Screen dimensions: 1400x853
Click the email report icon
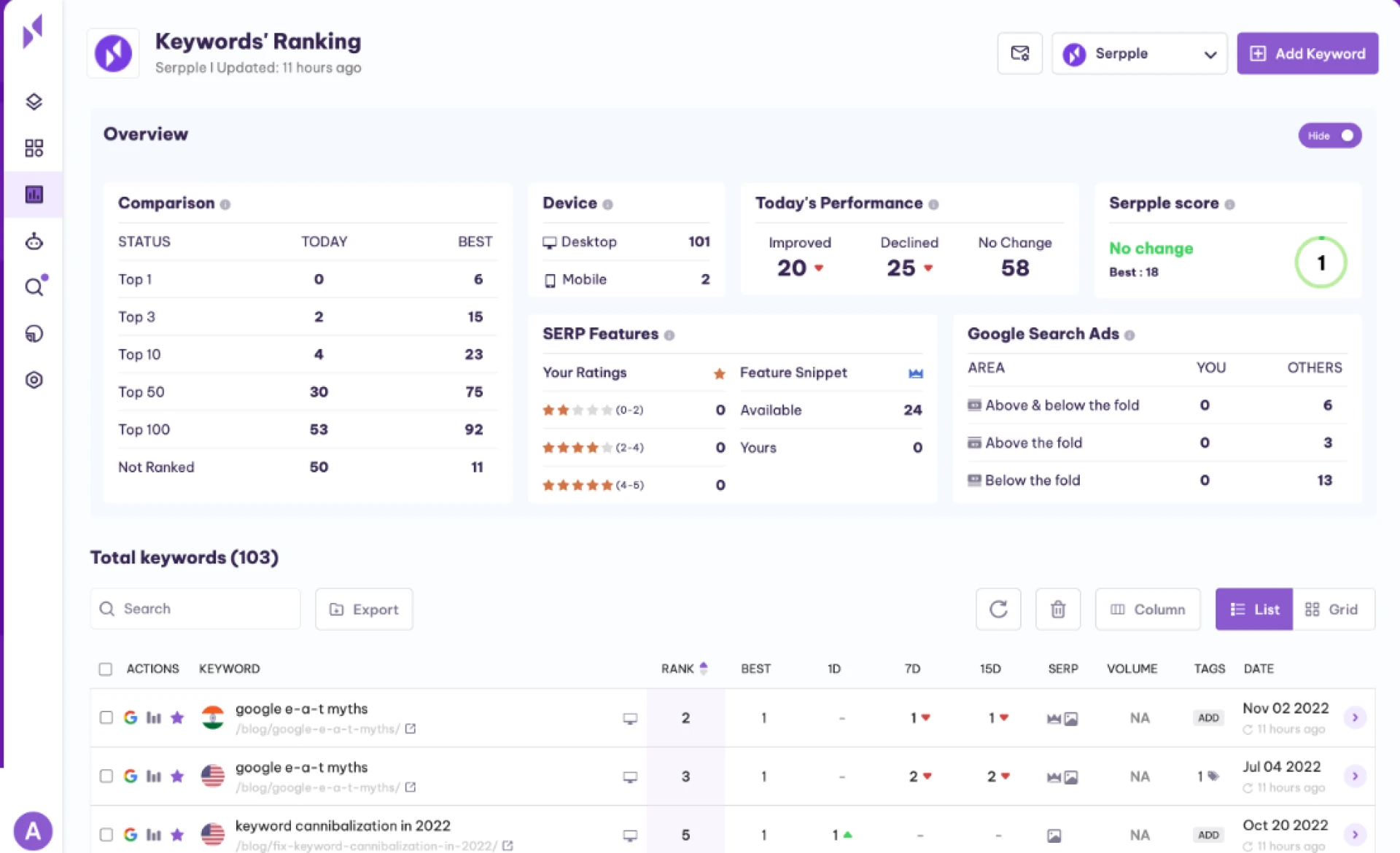coord(1019,53)
